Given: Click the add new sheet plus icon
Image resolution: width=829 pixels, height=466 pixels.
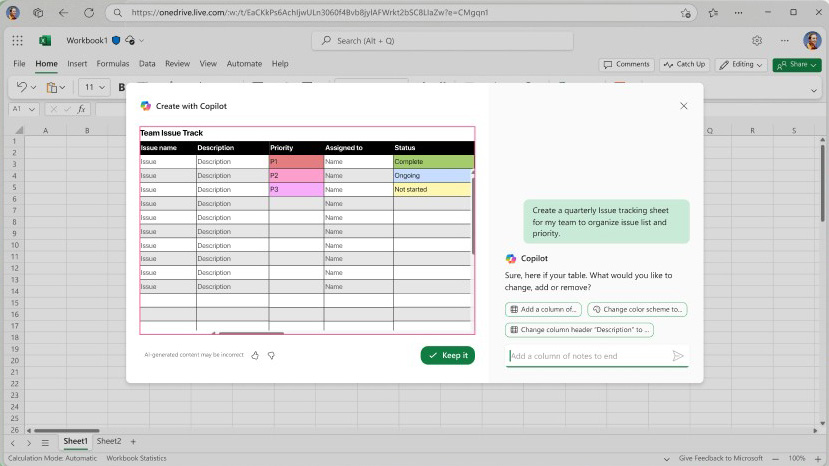Looking at the screenshot, I should click(x=133, y=441).
